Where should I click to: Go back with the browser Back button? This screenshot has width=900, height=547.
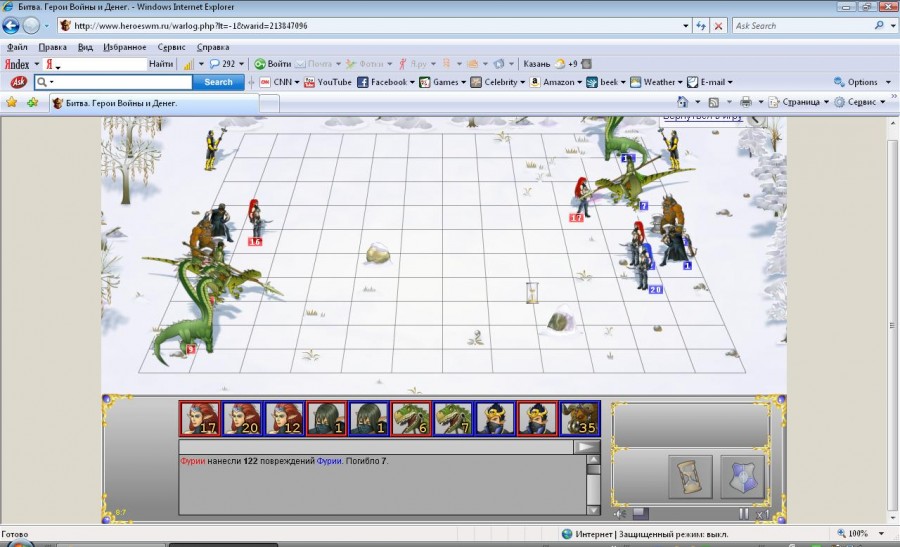[11, 26]
